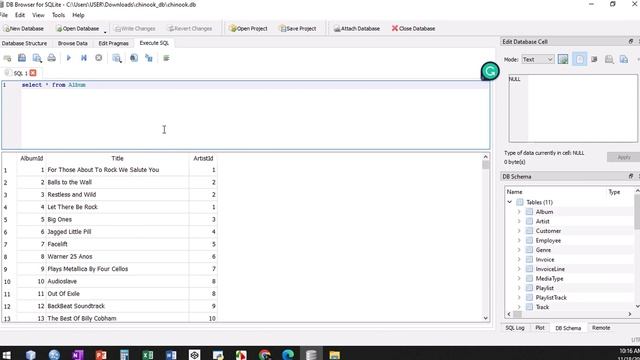The width and height of the screenshot is (640, 360).
Task: Click the AlbumId column header
Action: (31, 158)
